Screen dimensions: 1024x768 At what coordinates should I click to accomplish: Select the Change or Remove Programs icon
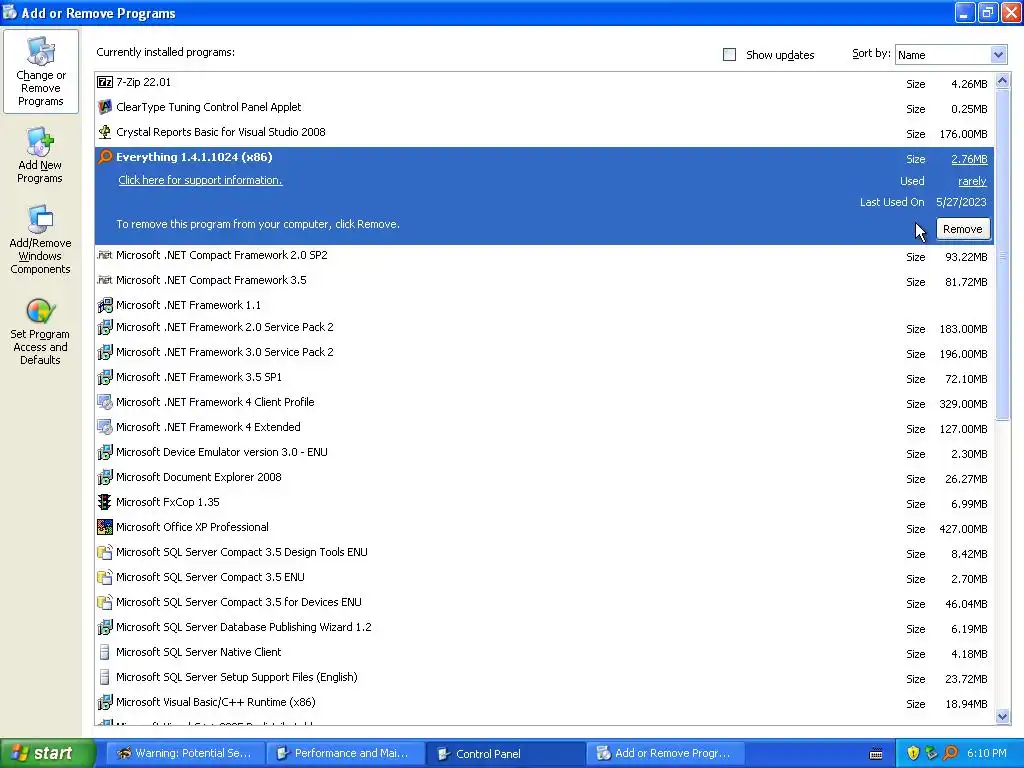[x=40, y=72]
